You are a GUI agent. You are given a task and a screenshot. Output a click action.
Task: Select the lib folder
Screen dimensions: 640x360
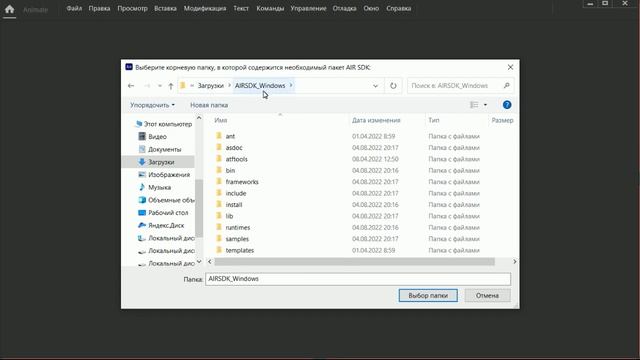(x=229, y=216)
